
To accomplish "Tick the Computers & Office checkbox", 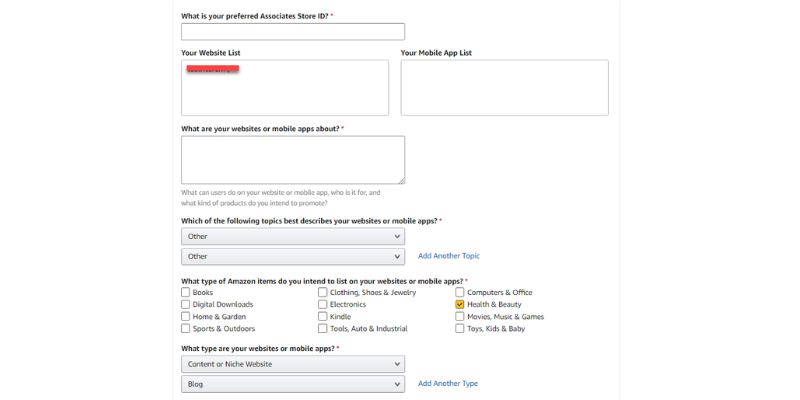I will 460,292.
